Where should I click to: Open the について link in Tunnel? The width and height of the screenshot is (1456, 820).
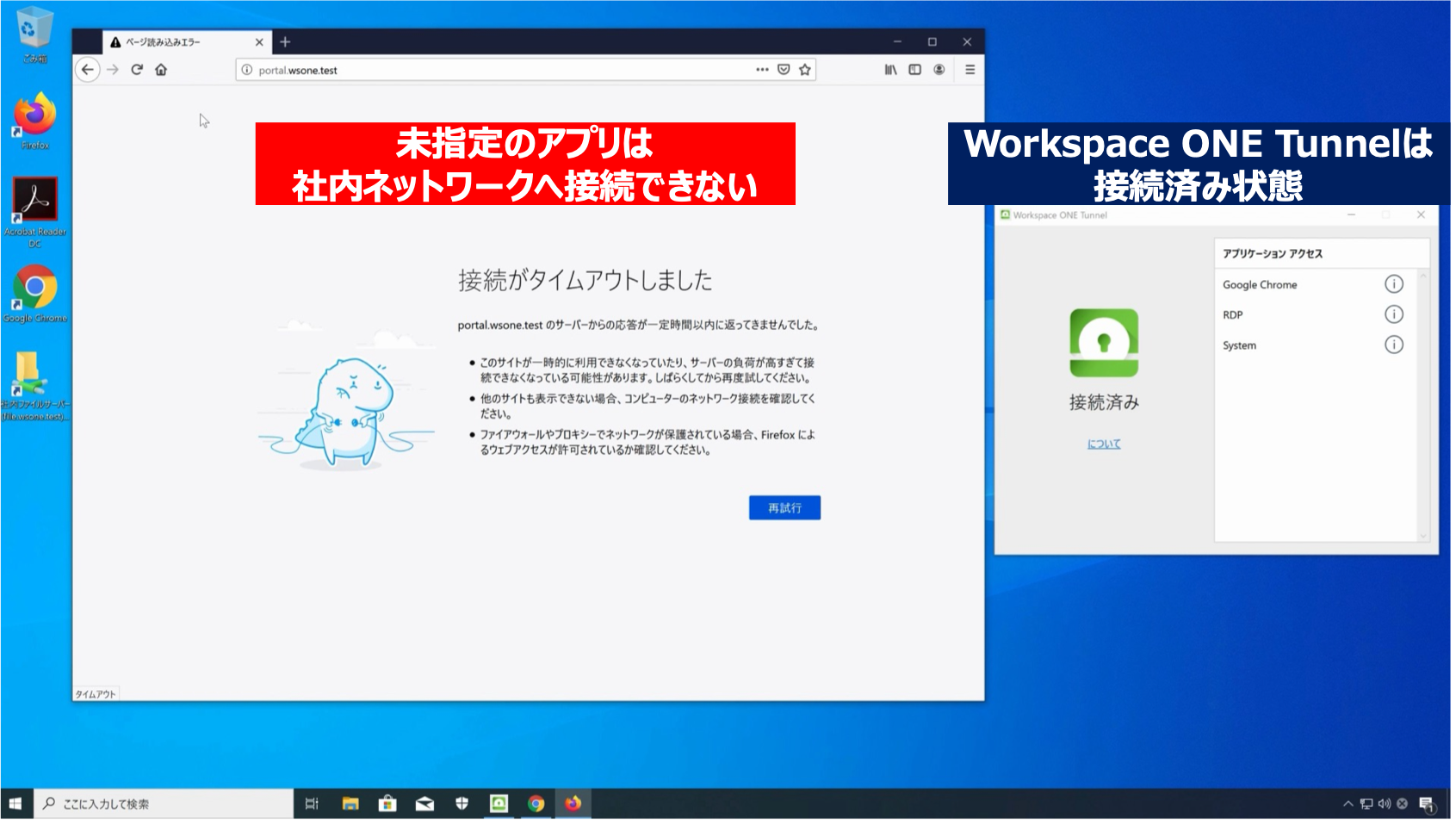(x=1104, y=444)
